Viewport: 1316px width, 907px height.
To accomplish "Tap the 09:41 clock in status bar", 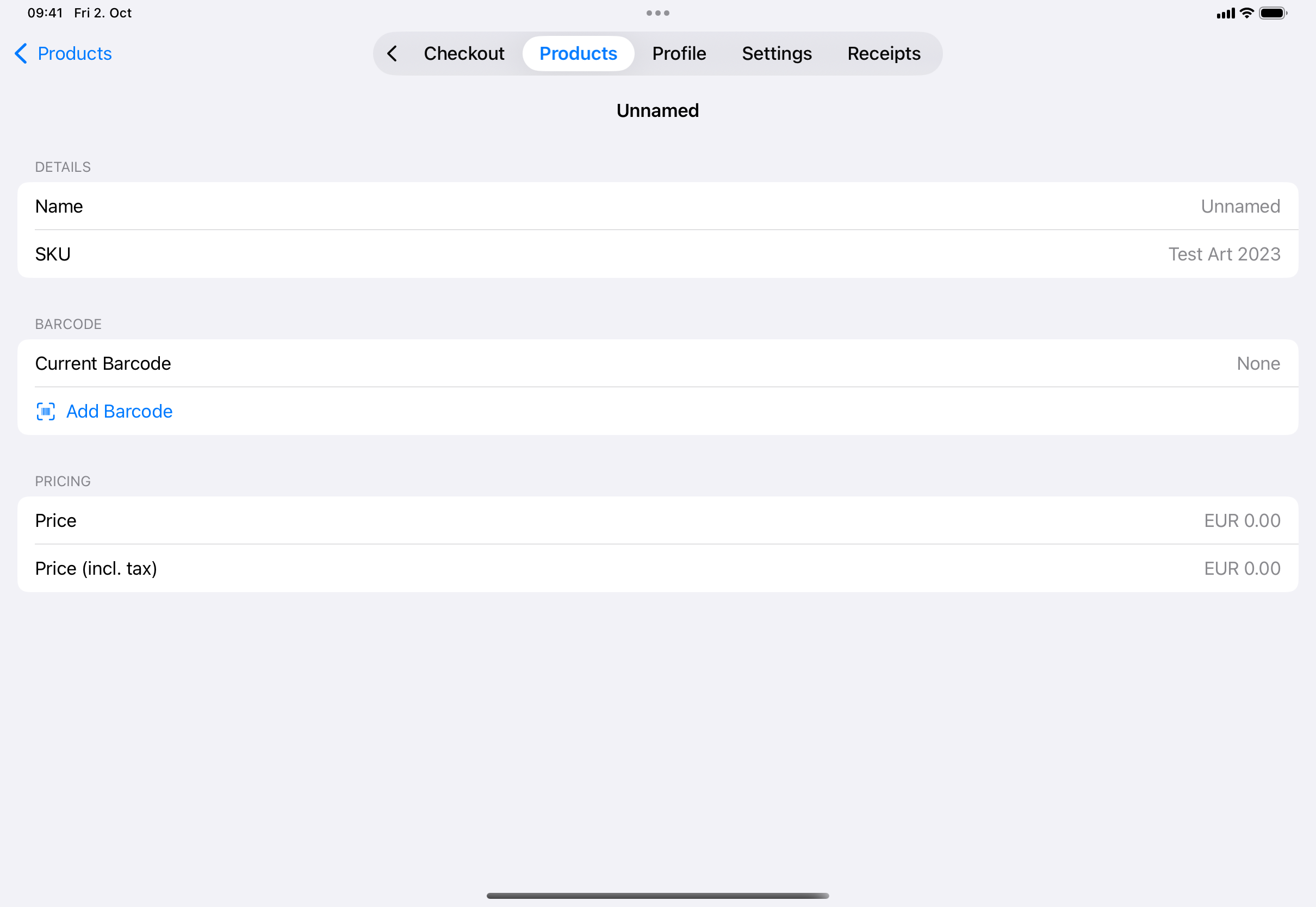I will [45, 13].
